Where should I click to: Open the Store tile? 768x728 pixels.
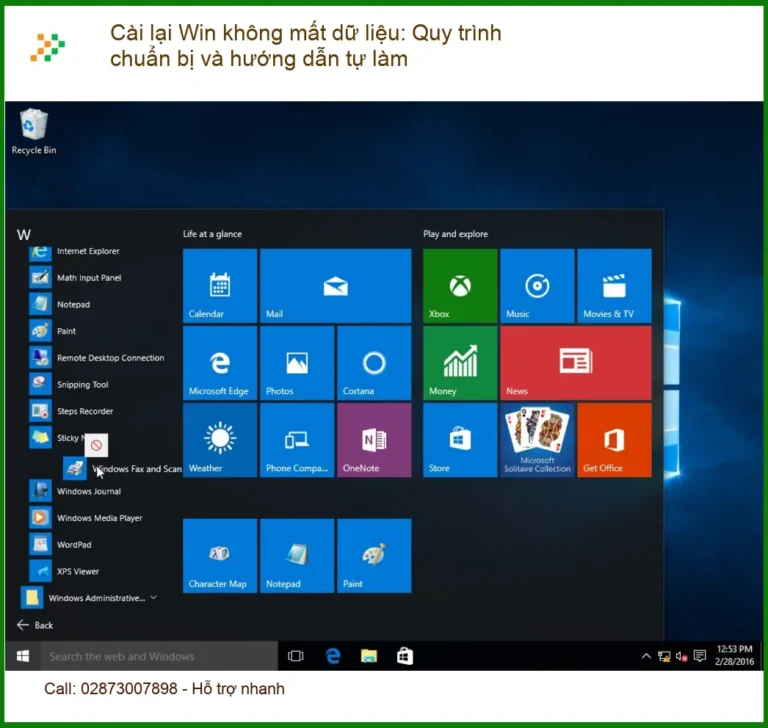pyautogui.click(x=460, y=440)
